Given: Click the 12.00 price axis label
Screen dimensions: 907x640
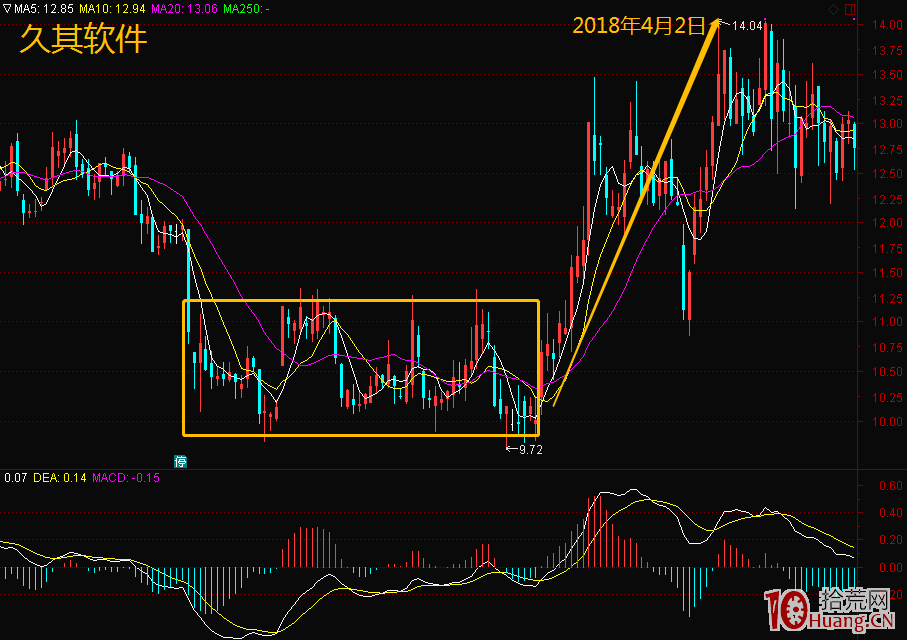Looking at the screenshot, I should click(887, 223).
